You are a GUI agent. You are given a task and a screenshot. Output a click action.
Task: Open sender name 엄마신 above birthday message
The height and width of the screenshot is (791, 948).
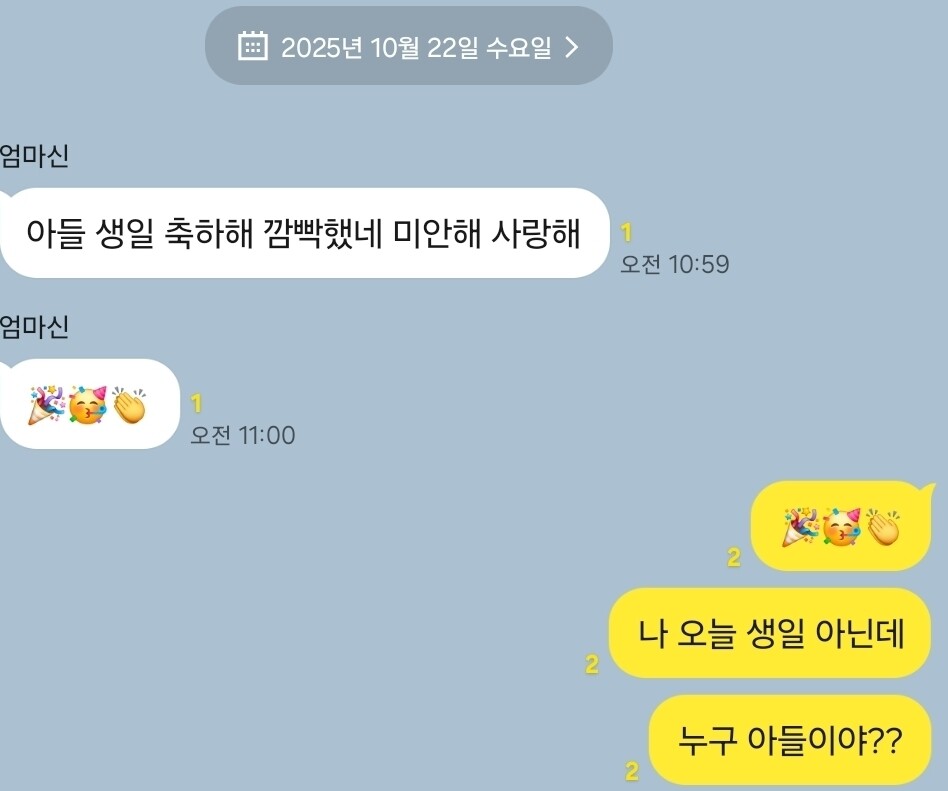point(34,156)
